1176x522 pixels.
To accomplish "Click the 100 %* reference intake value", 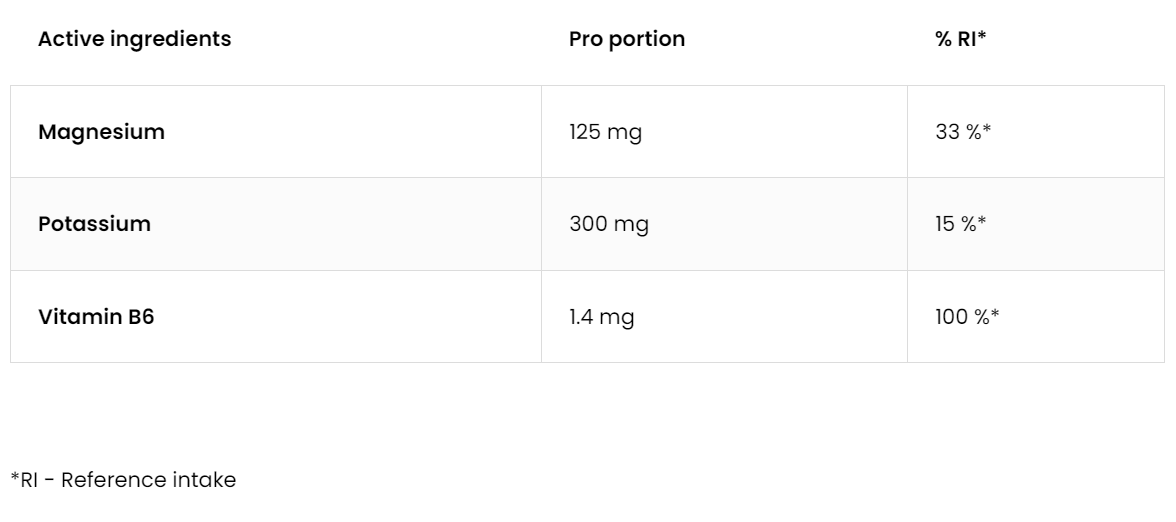I will [967, 317].
